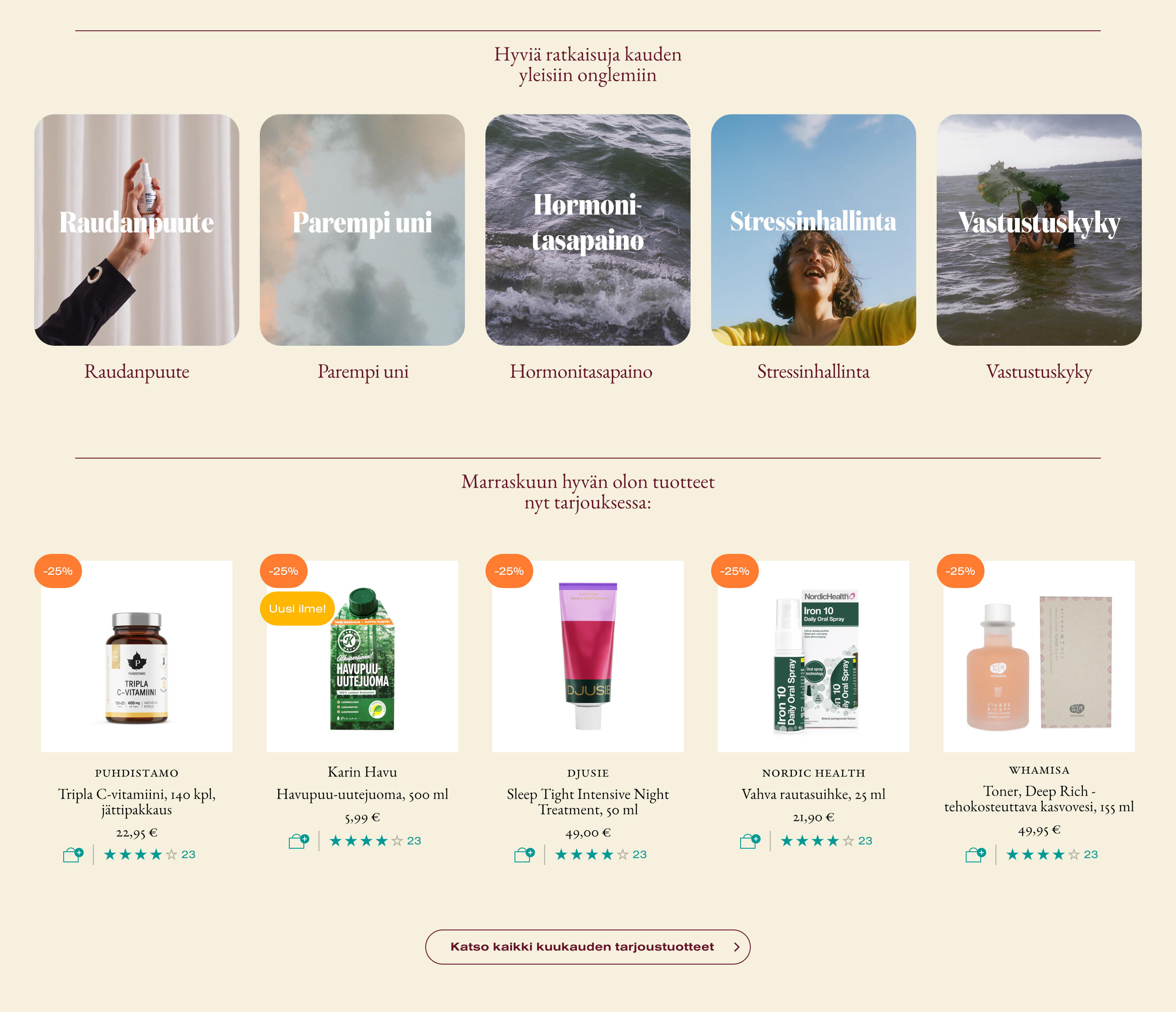Open the Raudanpuute category image
The width and height of the screenshot is (1176, 1012).
point(137,230)
